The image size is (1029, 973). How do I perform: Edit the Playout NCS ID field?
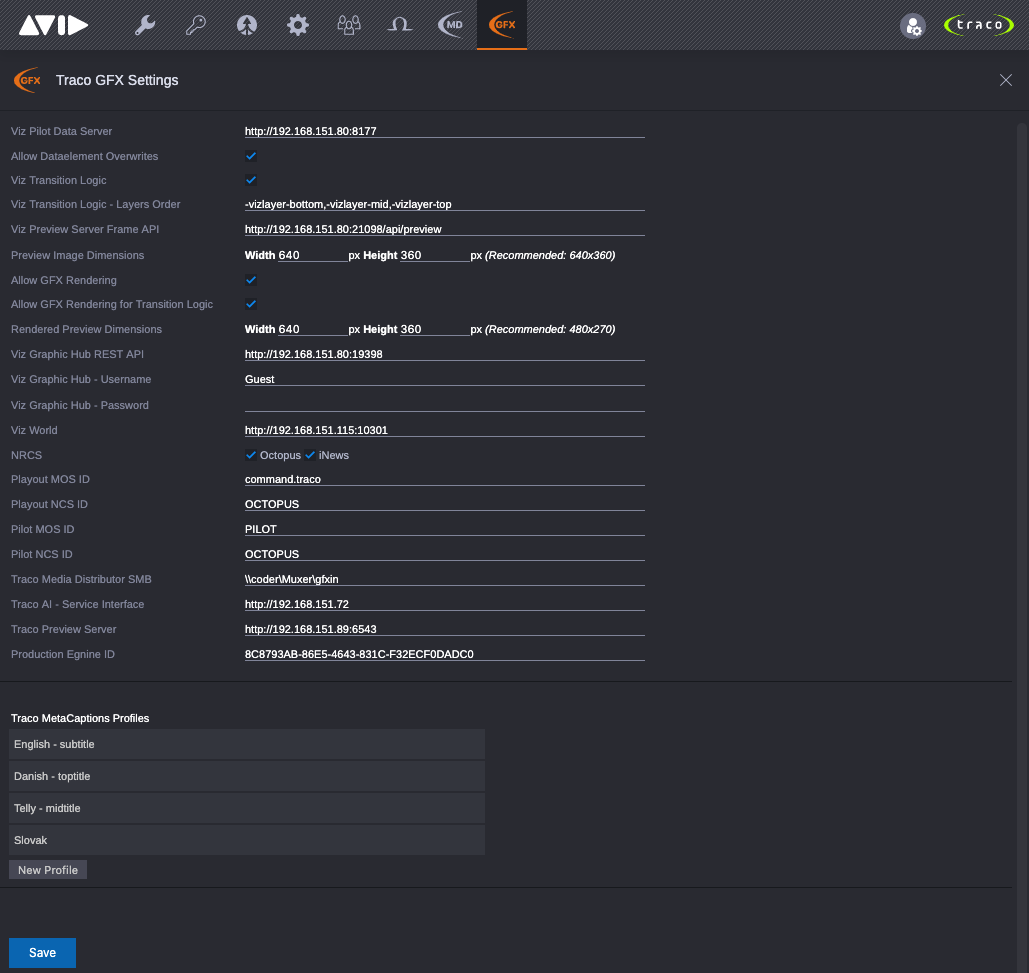tap(444, 504)
